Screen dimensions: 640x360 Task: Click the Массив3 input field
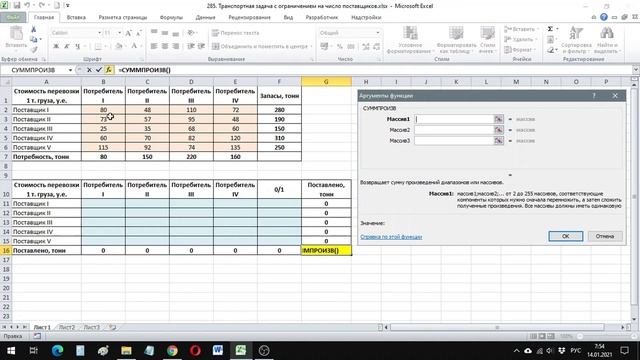point(454,140)
